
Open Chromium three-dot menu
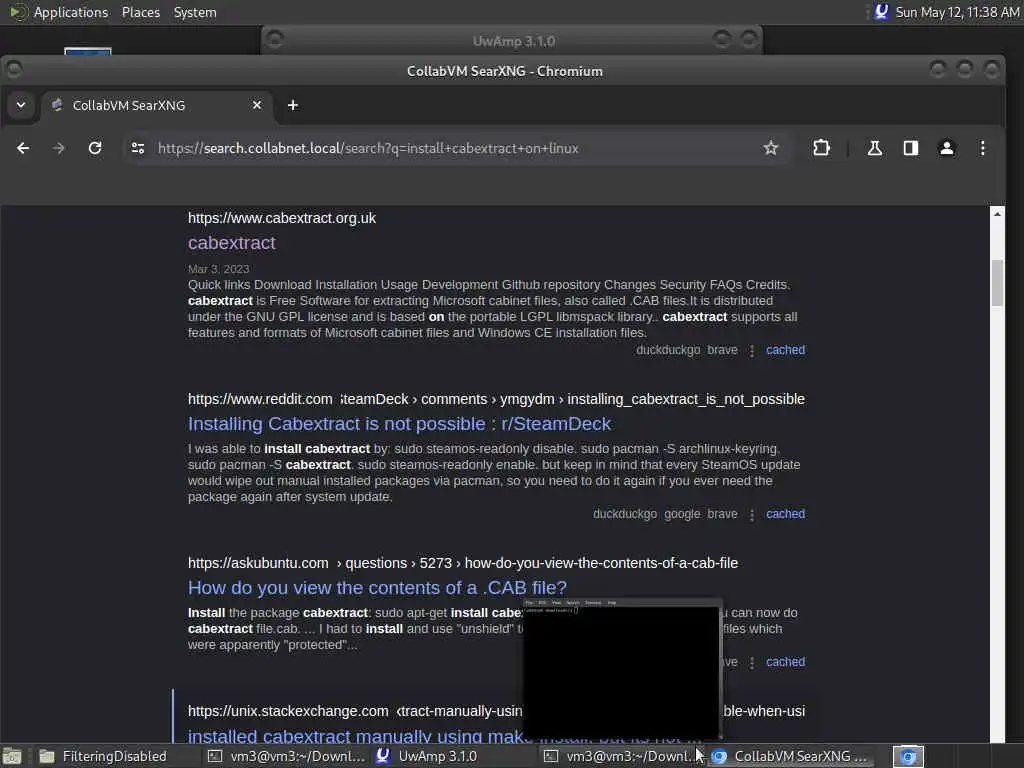click(x=982, y=148)
